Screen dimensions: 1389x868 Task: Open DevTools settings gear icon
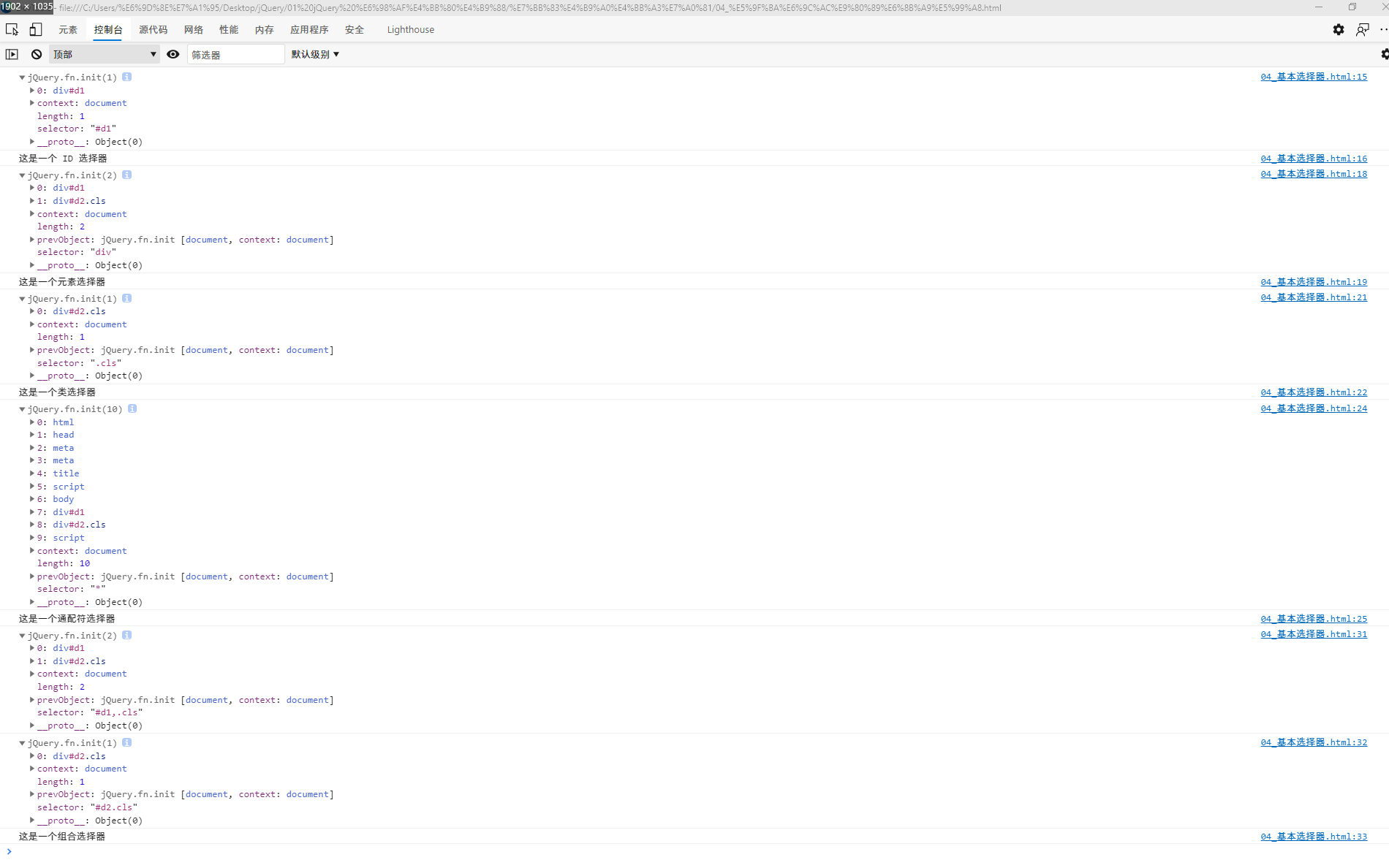click(x=1339, y=29)
